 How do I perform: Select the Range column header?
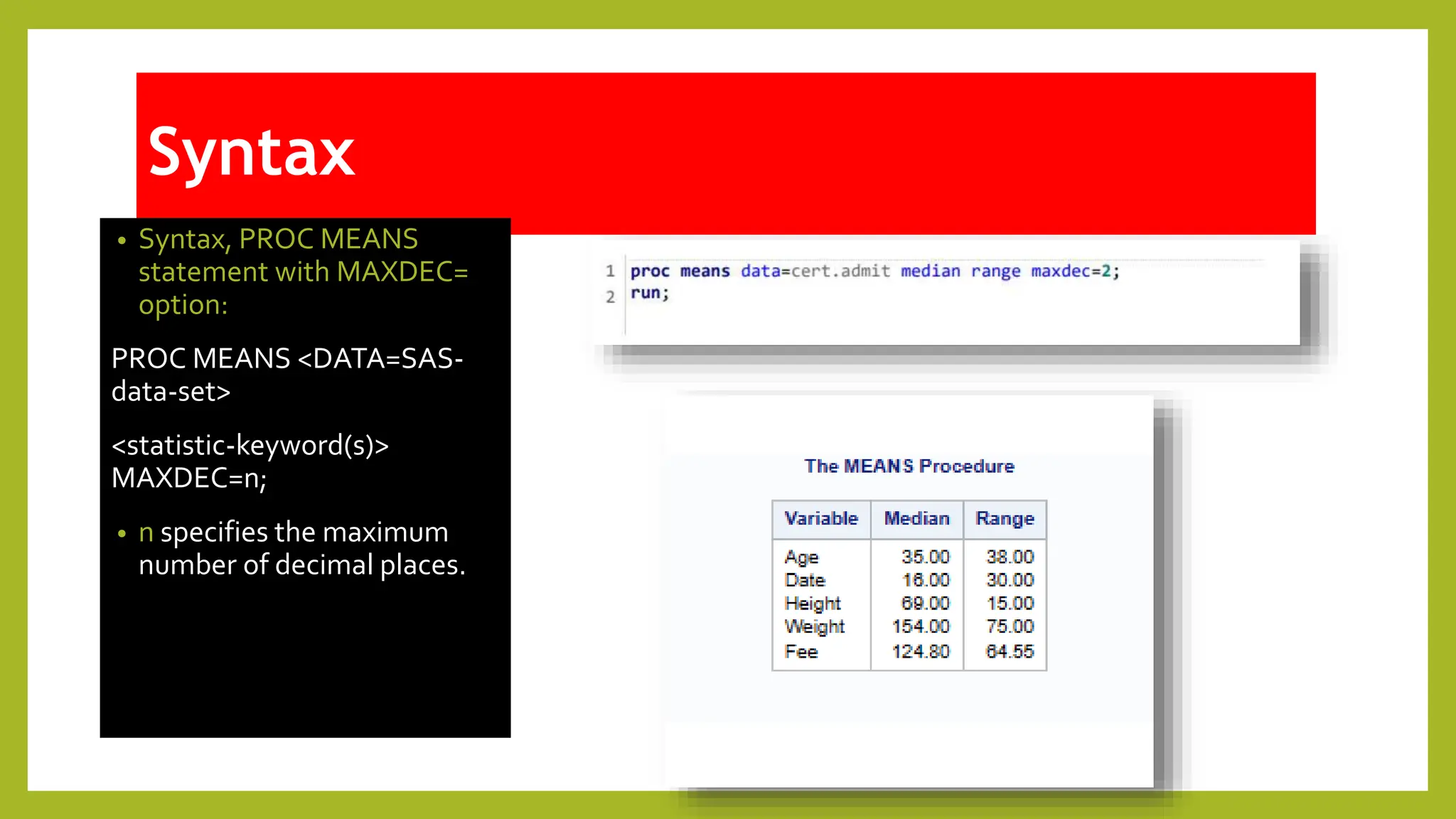pos(1005,519)
